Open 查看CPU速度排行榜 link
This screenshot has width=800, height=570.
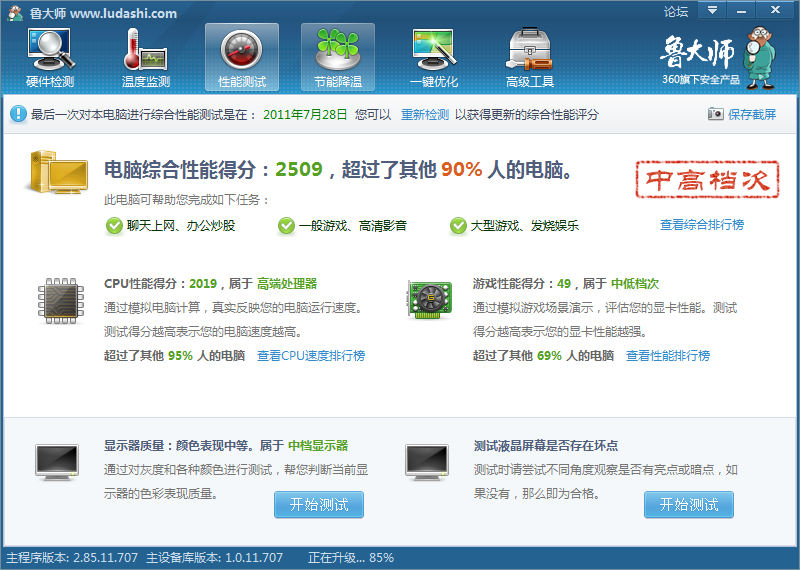[311, 356]
